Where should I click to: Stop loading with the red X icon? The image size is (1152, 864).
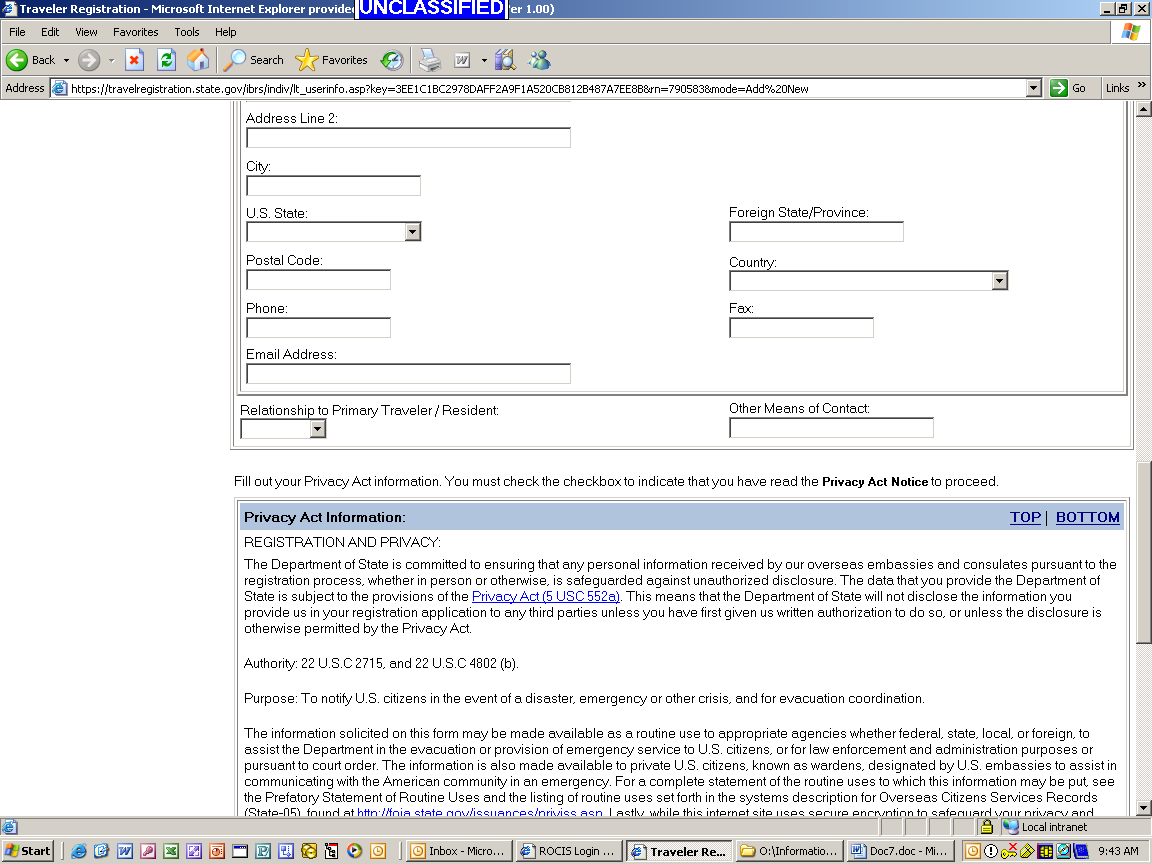134,60
